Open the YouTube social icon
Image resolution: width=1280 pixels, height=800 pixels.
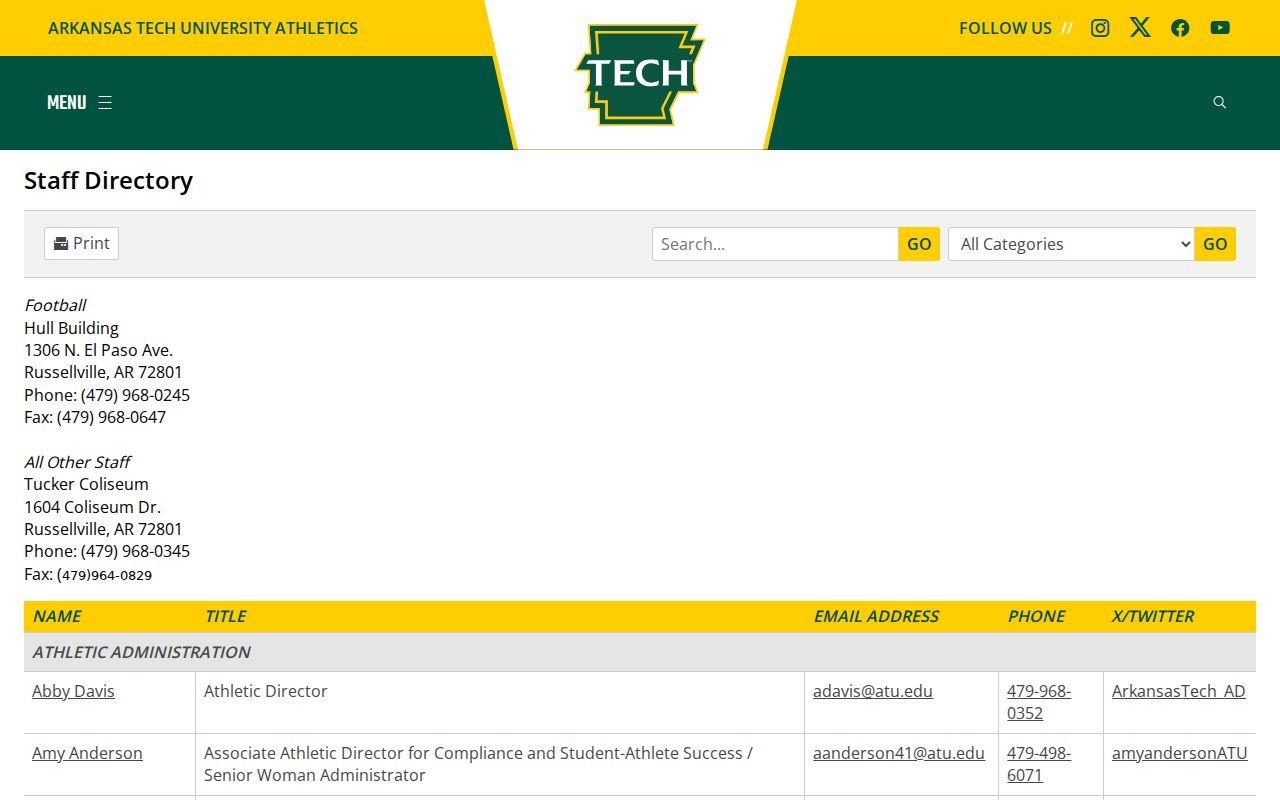[x=1220, y=28]
